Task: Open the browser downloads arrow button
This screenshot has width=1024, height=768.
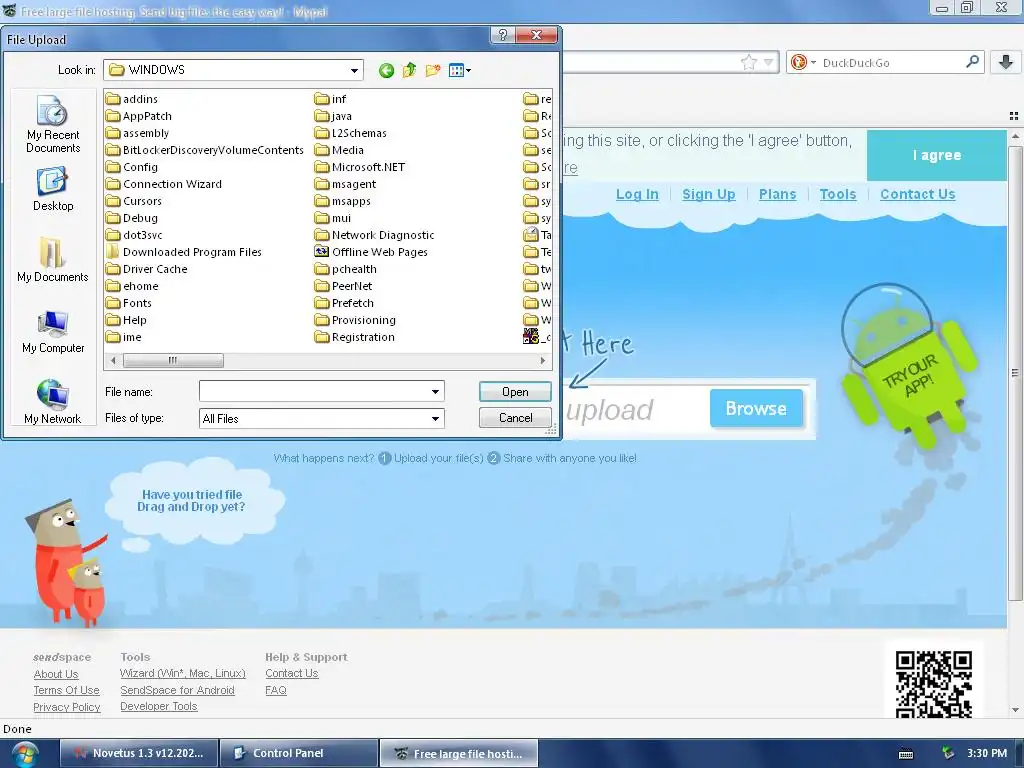Action: [1006, 62]
